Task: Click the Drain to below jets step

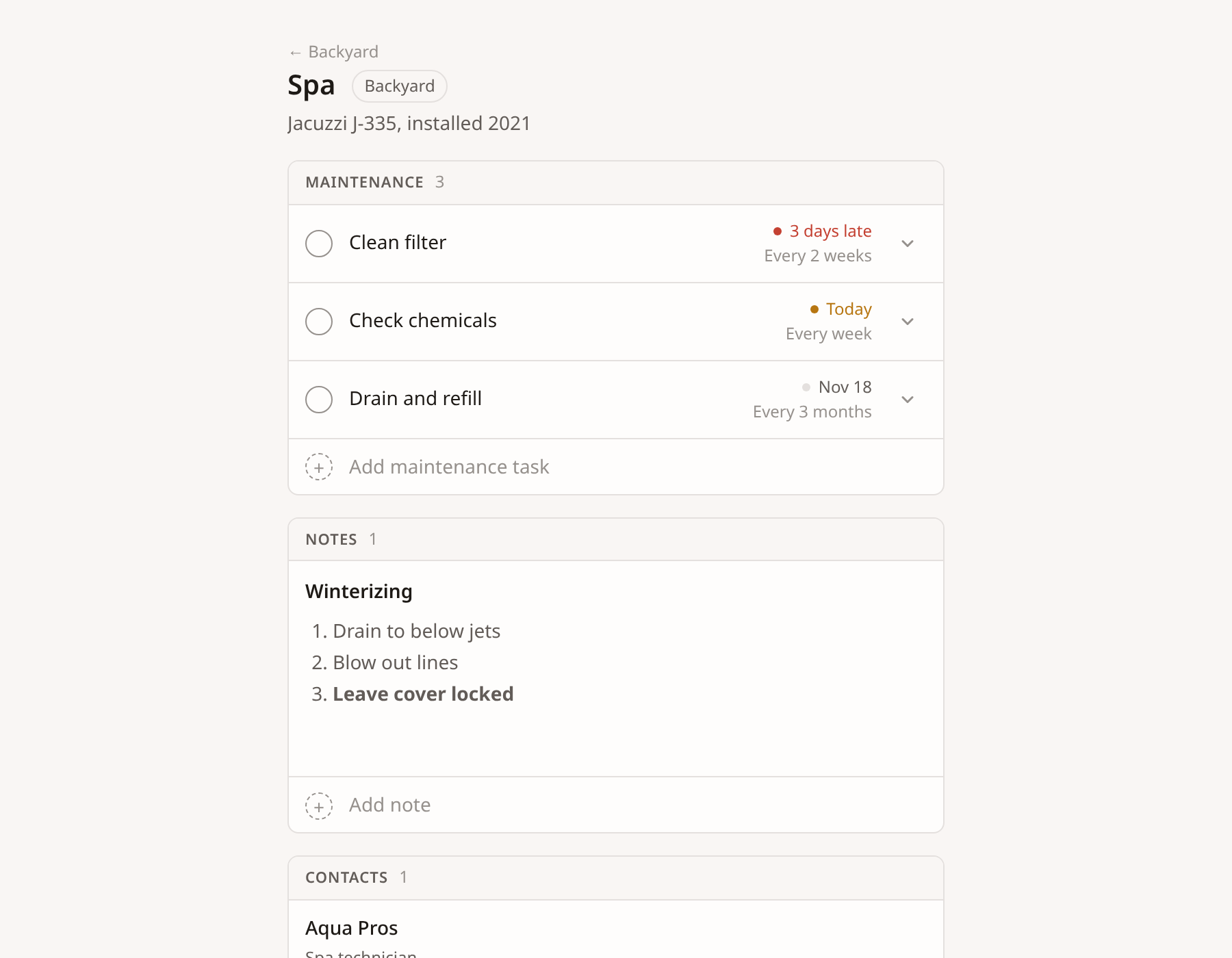Action: (x=416, y=631)
